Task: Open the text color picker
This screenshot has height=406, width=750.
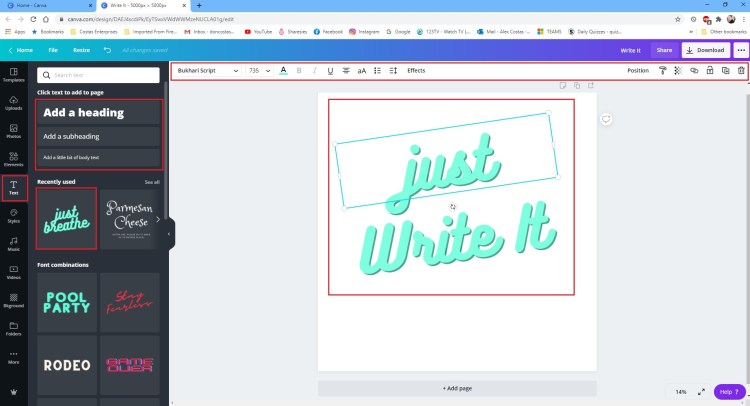Action: (x=283, y=71)
